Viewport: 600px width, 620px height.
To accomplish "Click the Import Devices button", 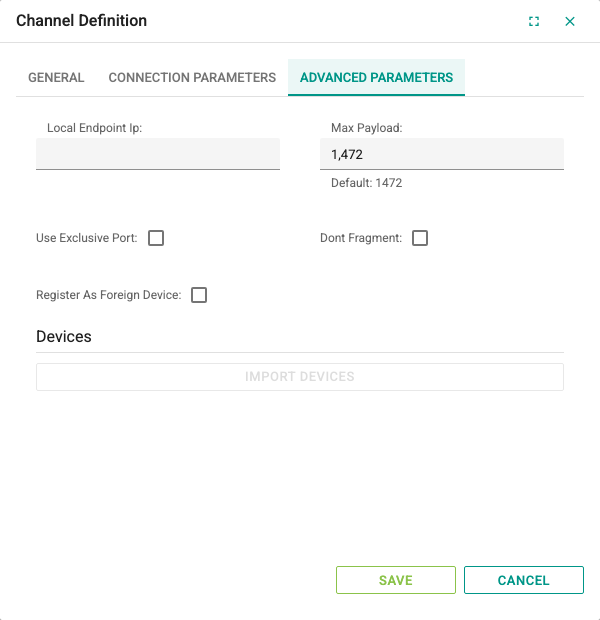I will [x=300, y=377].
